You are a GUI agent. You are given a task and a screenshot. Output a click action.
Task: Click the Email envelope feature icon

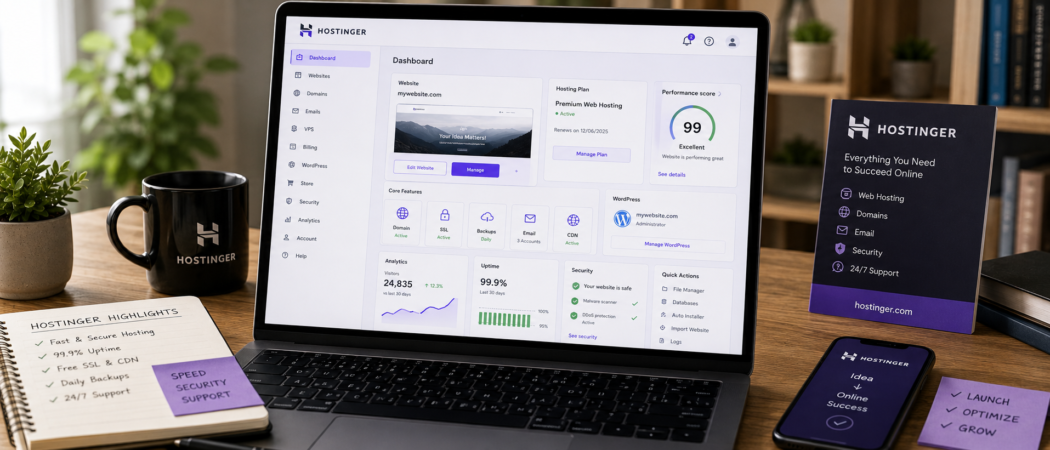530,218
